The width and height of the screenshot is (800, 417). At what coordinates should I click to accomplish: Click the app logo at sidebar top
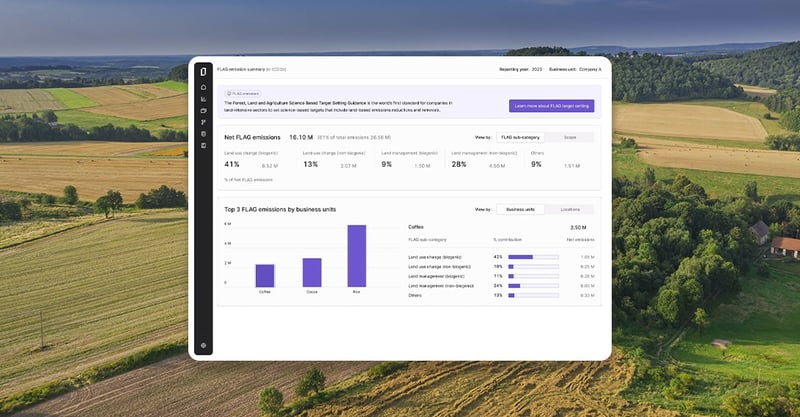[203, 72]
